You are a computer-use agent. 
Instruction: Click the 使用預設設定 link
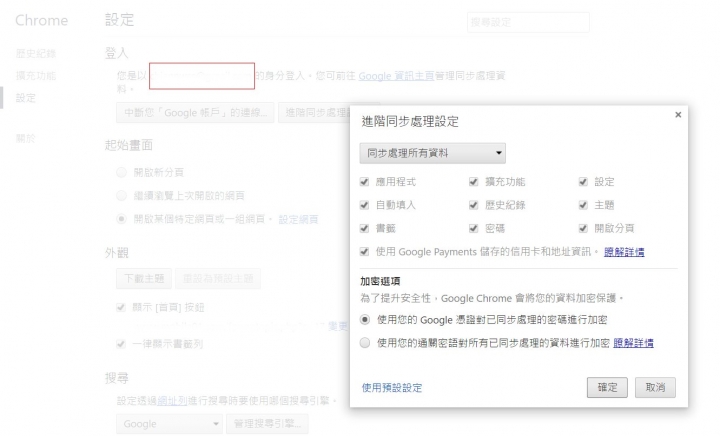click(392, 388)
